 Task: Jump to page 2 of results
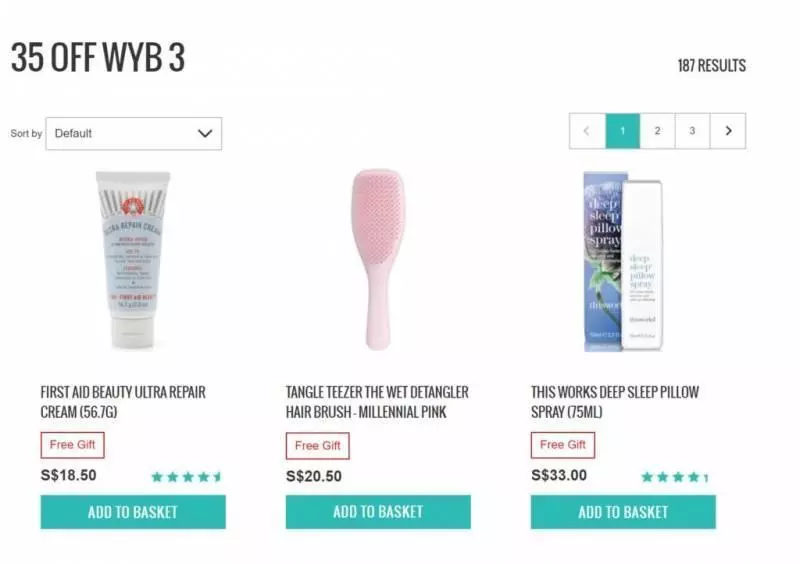tap(657, 131)
